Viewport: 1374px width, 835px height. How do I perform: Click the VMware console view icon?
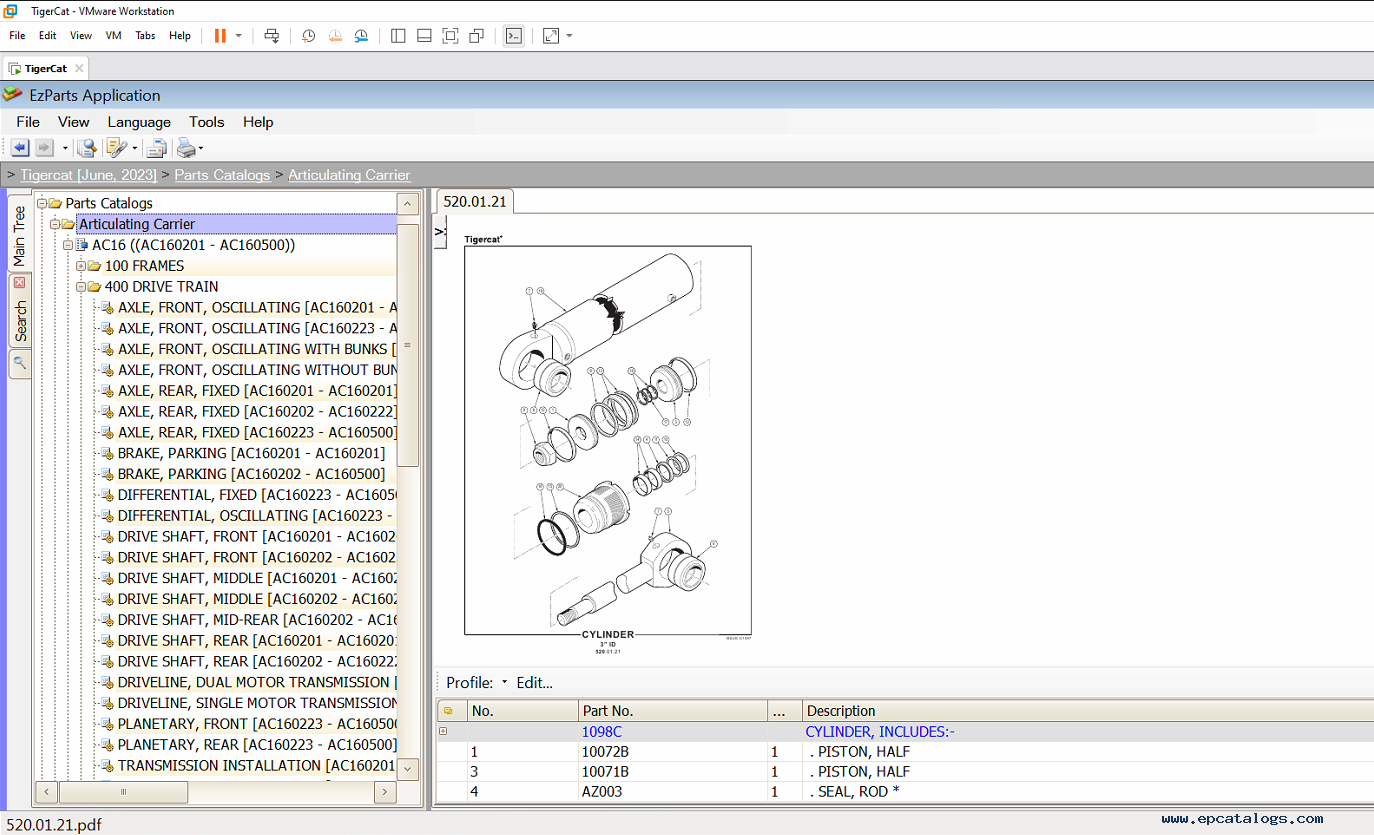[x=513, y=35]
